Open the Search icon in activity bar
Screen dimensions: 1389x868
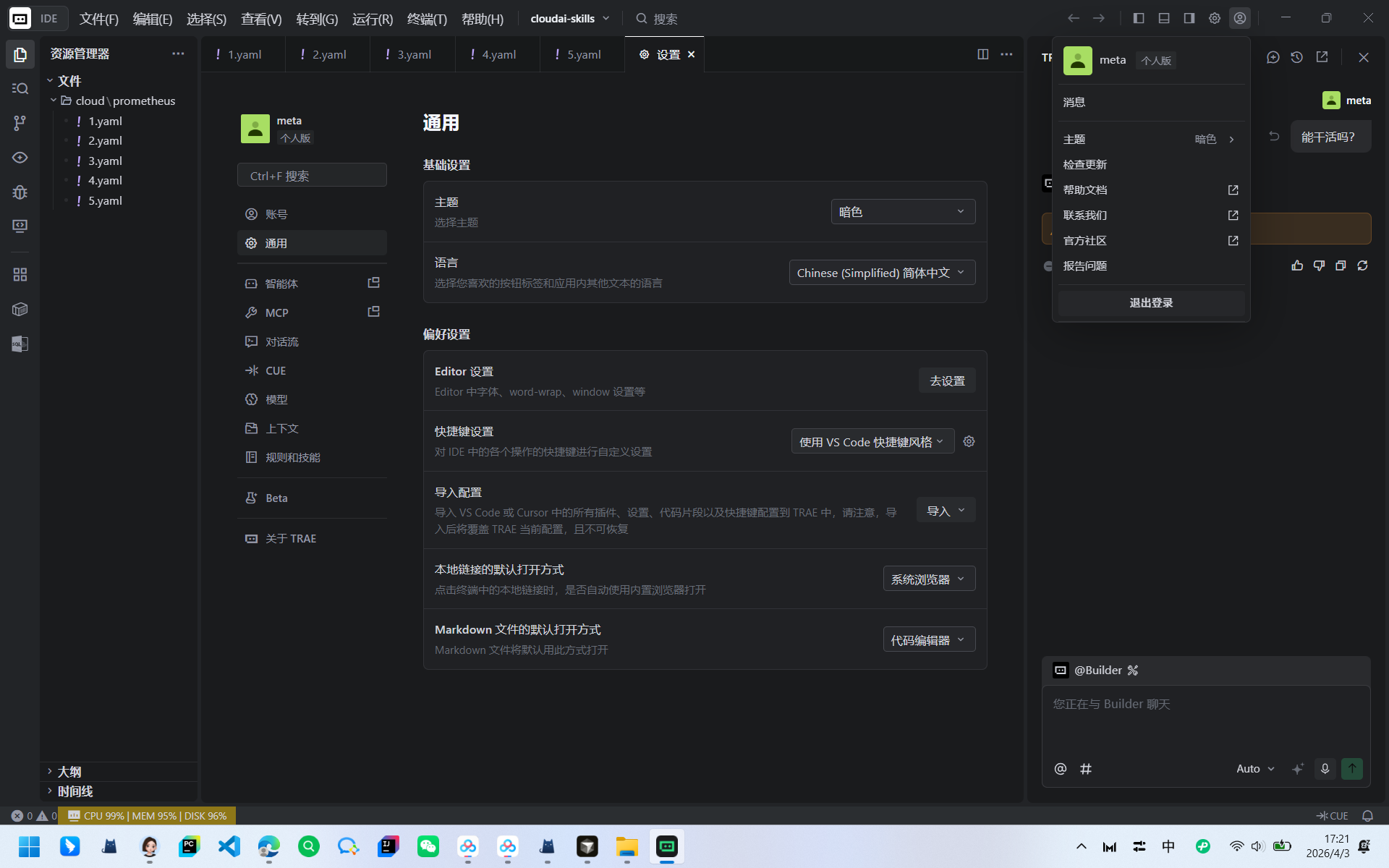pos(20,88)
